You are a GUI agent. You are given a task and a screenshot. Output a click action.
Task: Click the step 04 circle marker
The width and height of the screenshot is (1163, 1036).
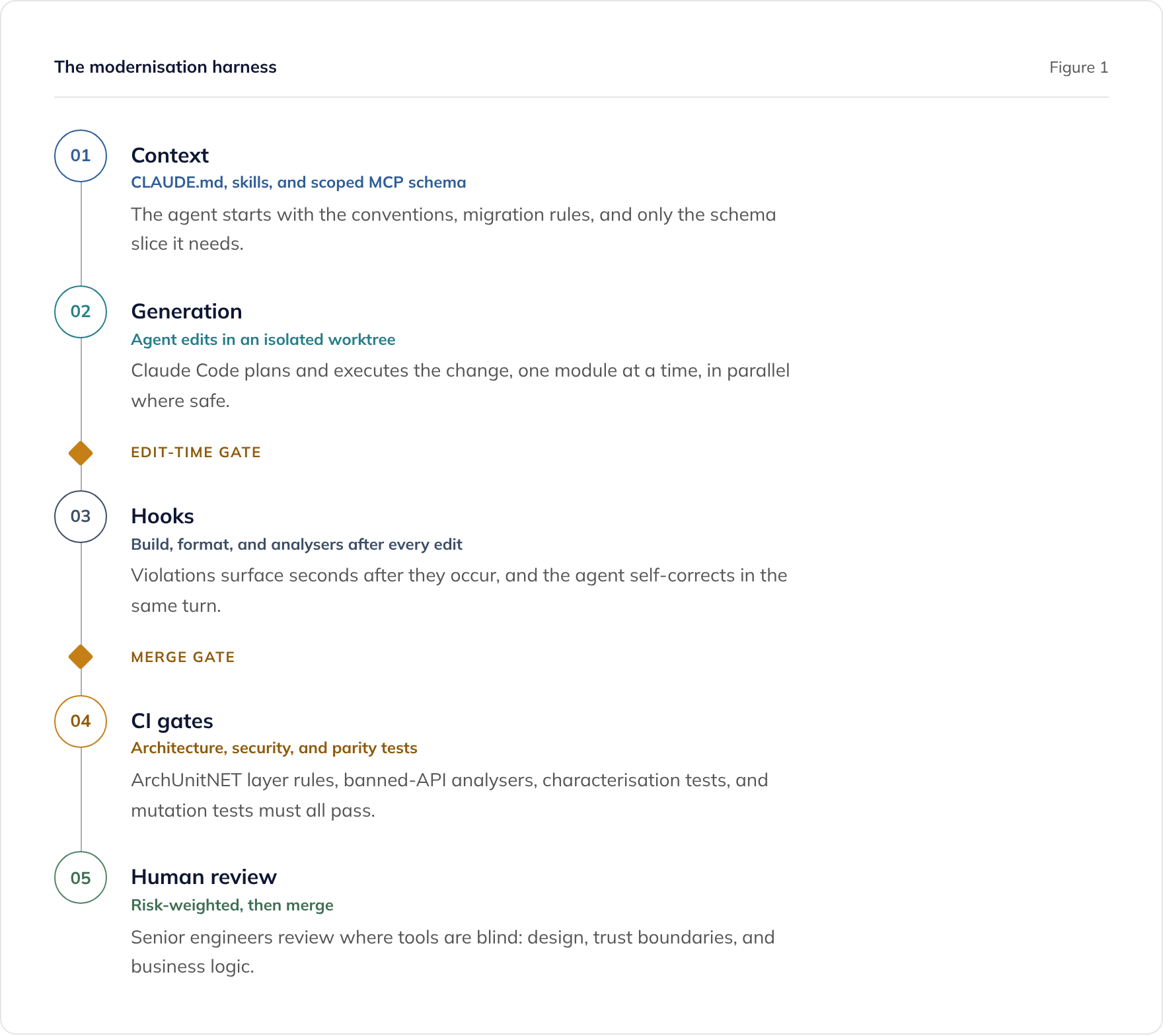(81, 721)
